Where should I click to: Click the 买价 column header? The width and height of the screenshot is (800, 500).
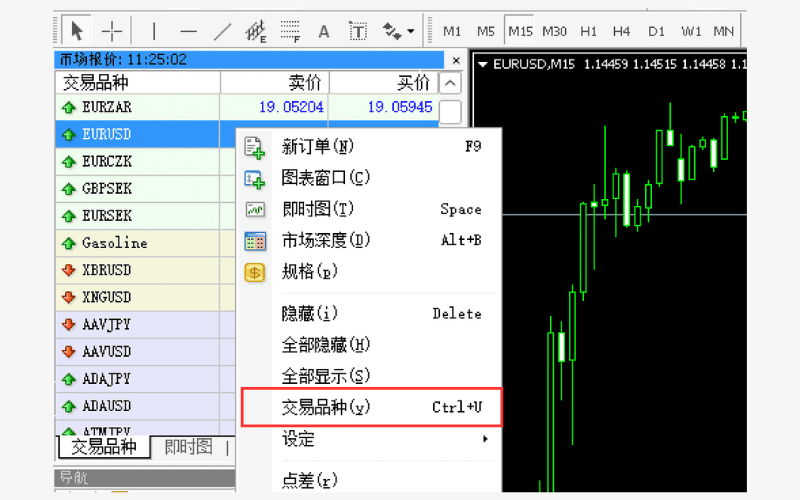click(383, 82)
